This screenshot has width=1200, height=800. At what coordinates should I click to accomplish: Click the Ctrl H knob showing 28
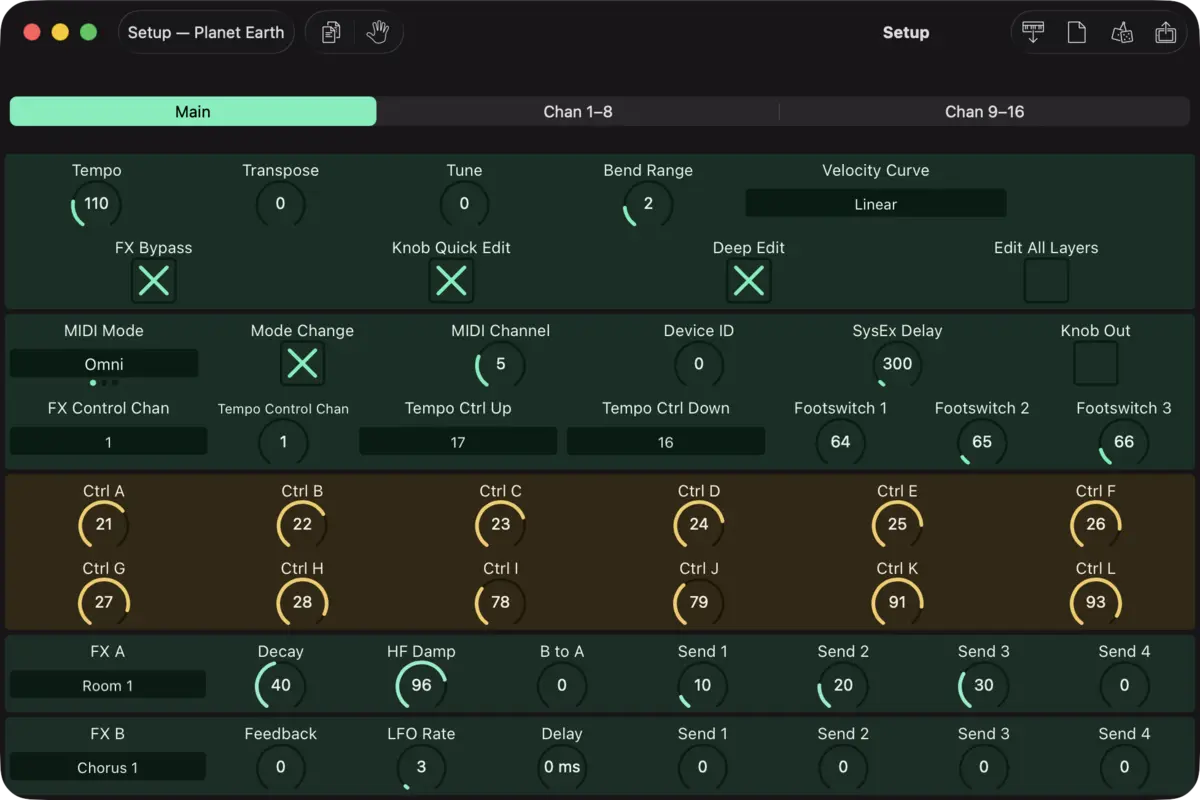point(302,602)
